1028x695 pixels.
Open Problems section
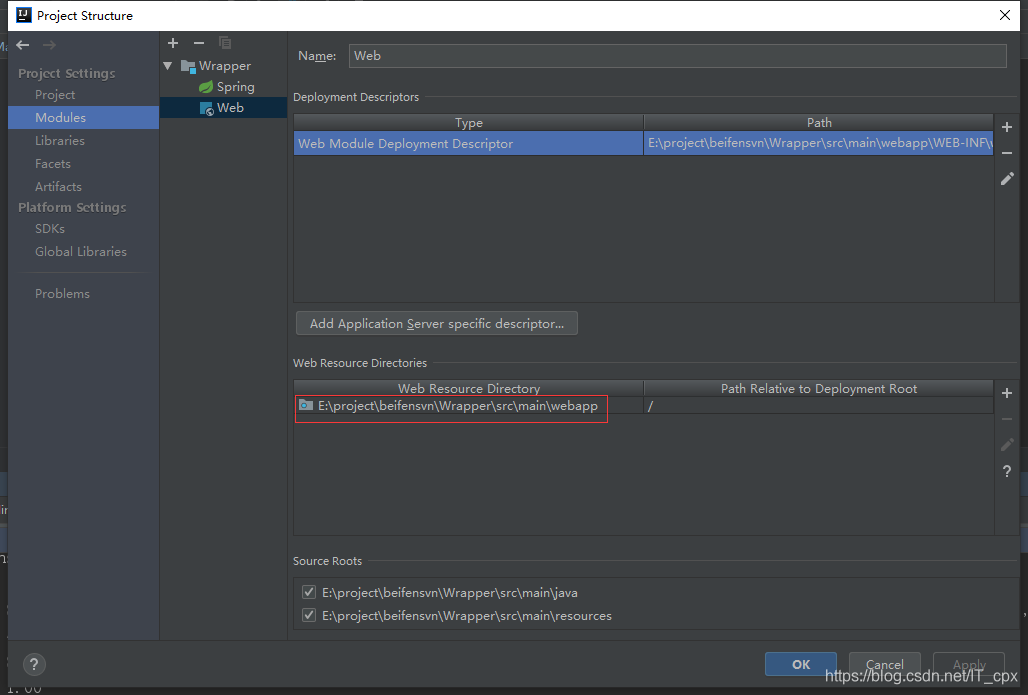tap(62, 293)
